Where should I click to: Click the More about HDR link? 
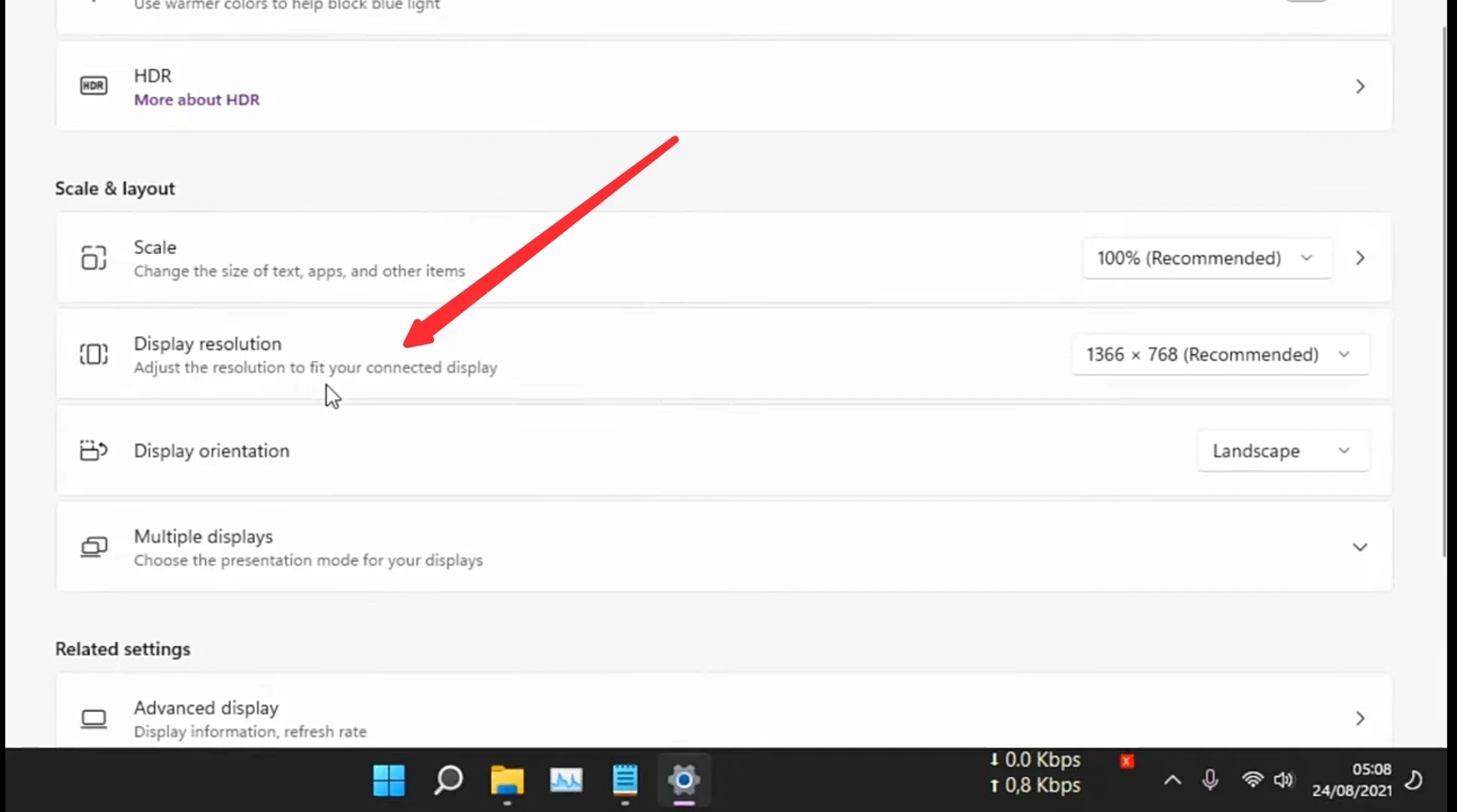point(197,100)
